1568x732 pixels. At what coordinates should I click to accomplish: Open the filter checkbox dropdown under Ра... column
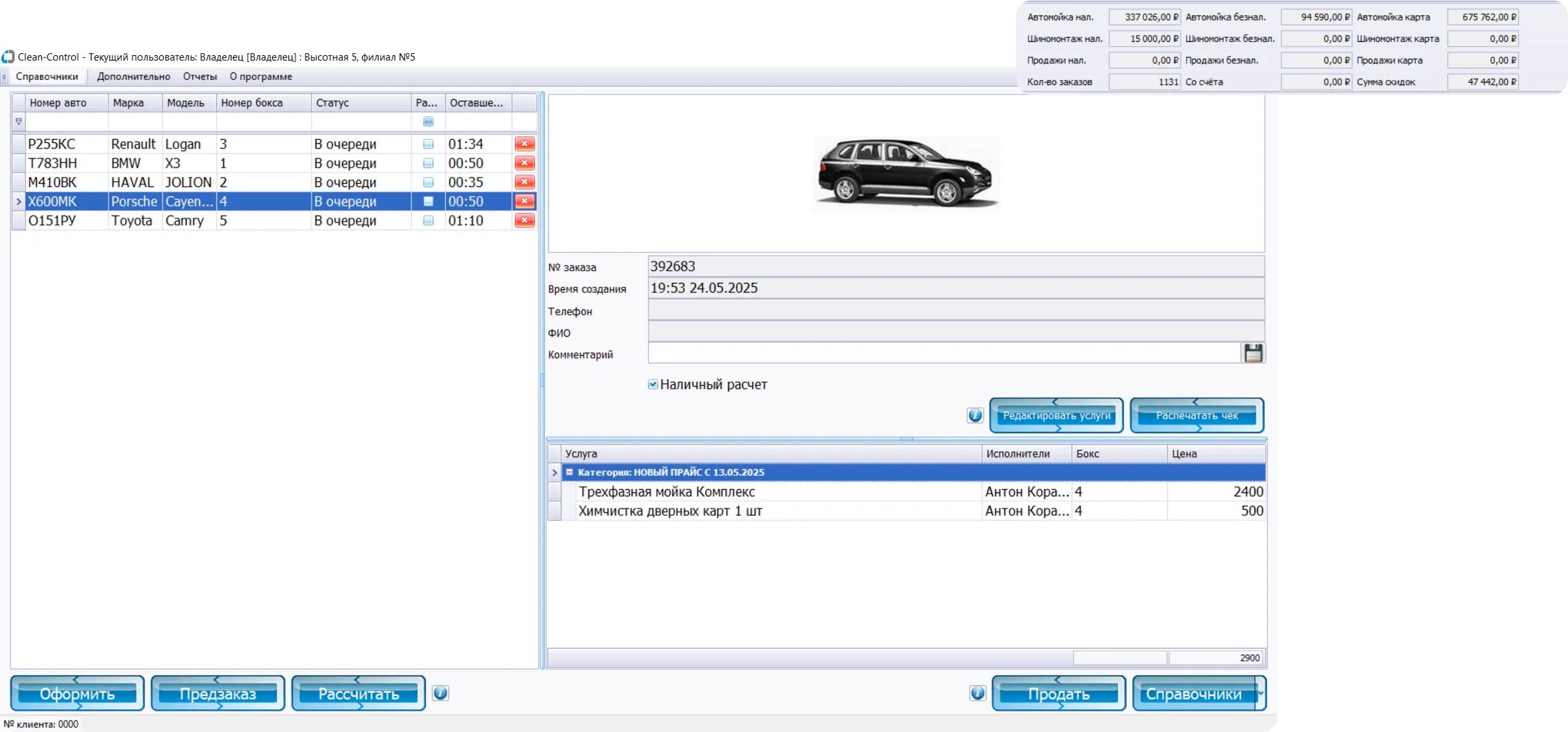tap(428, 122)
